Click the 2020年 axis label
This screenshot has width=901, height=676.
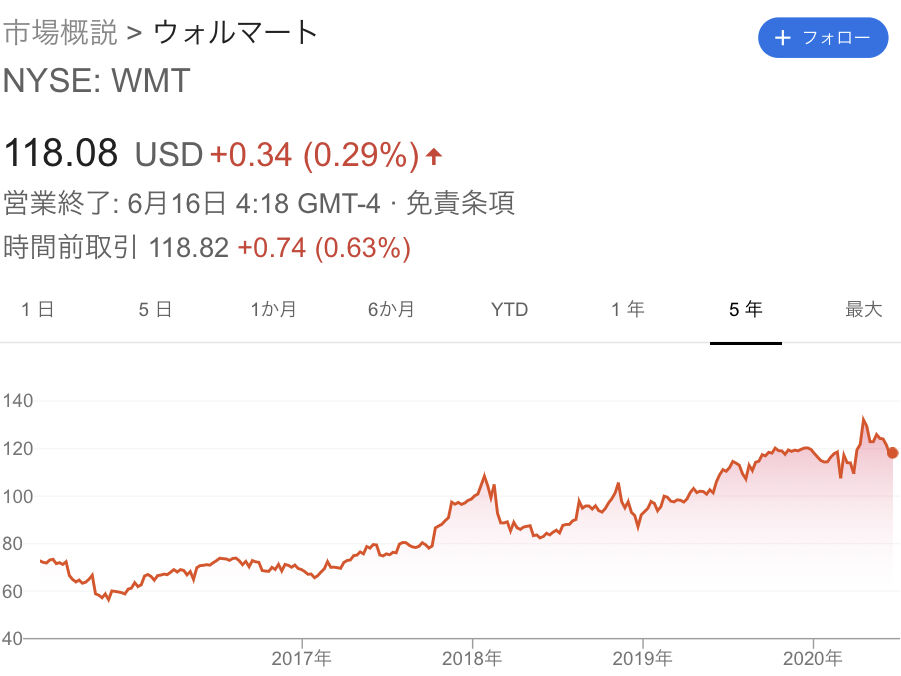[813, 658]
